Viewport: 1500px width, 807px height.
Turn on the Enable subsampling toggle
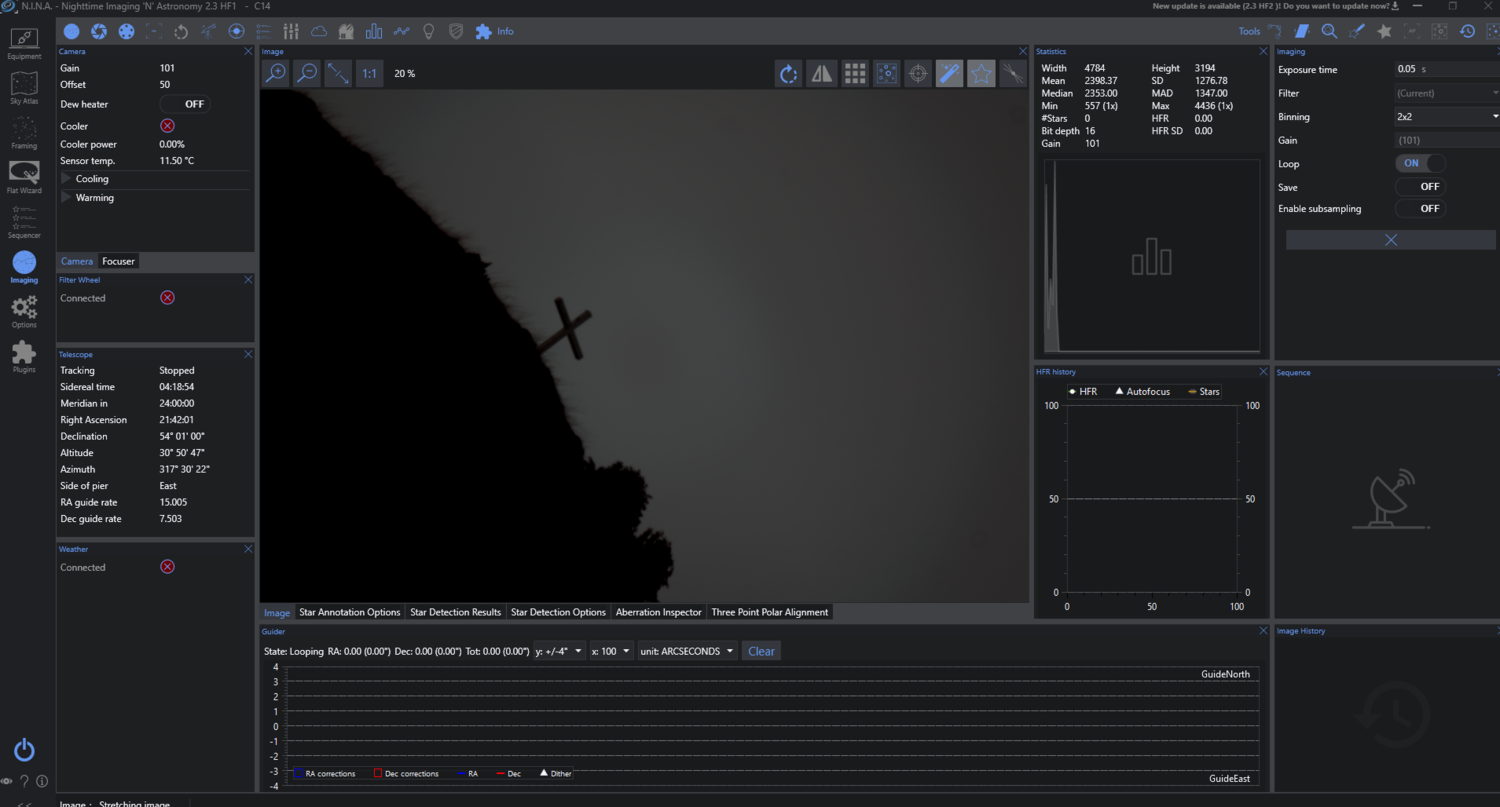pos(1421,208)
